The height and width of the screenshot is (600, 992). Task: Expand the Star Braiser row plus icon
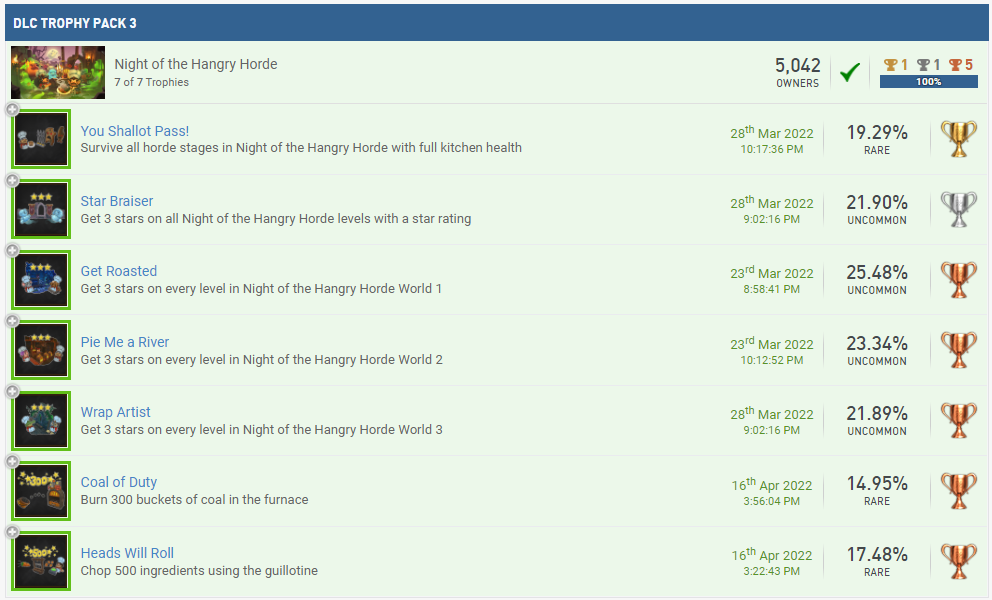point(12,180)
